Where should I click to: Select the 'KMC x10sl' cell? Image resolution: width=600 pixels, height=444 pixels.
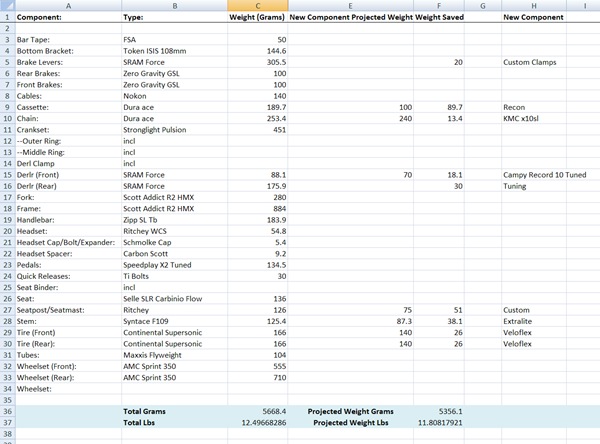tap(534, 119)
